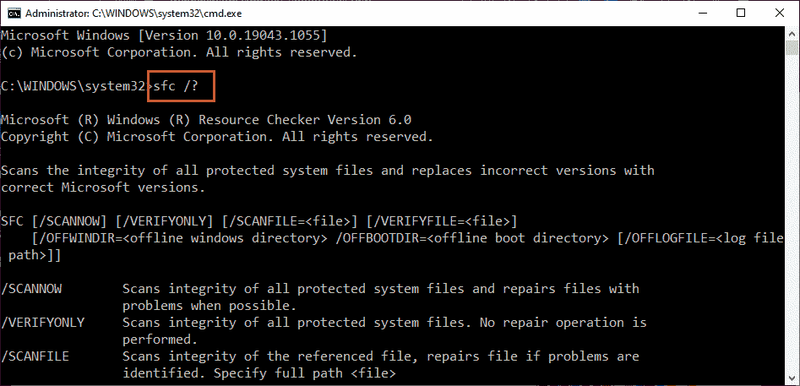Image resolution: width=800 pixels, height=386 pixels.
Task: Click [/VERIFYFILE=<file>] in the syntax line
Action: coord(441,222)
